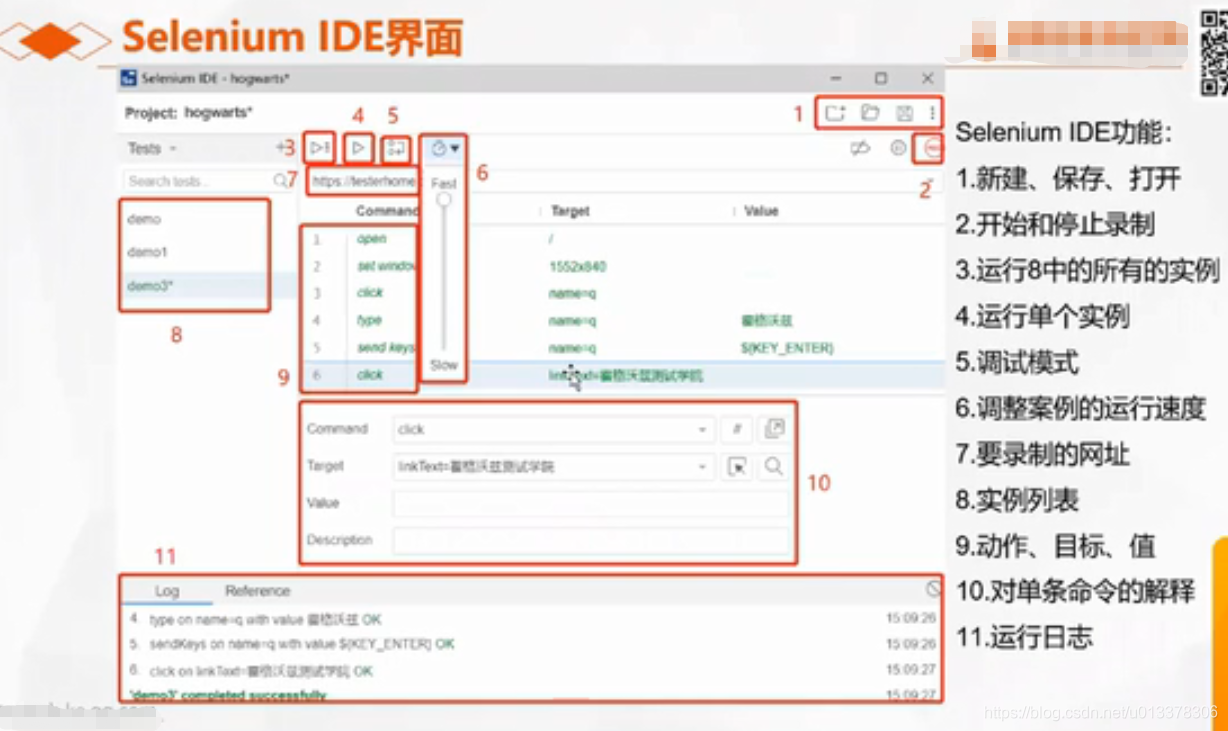Toggle pause on exceptions icon

898,148
